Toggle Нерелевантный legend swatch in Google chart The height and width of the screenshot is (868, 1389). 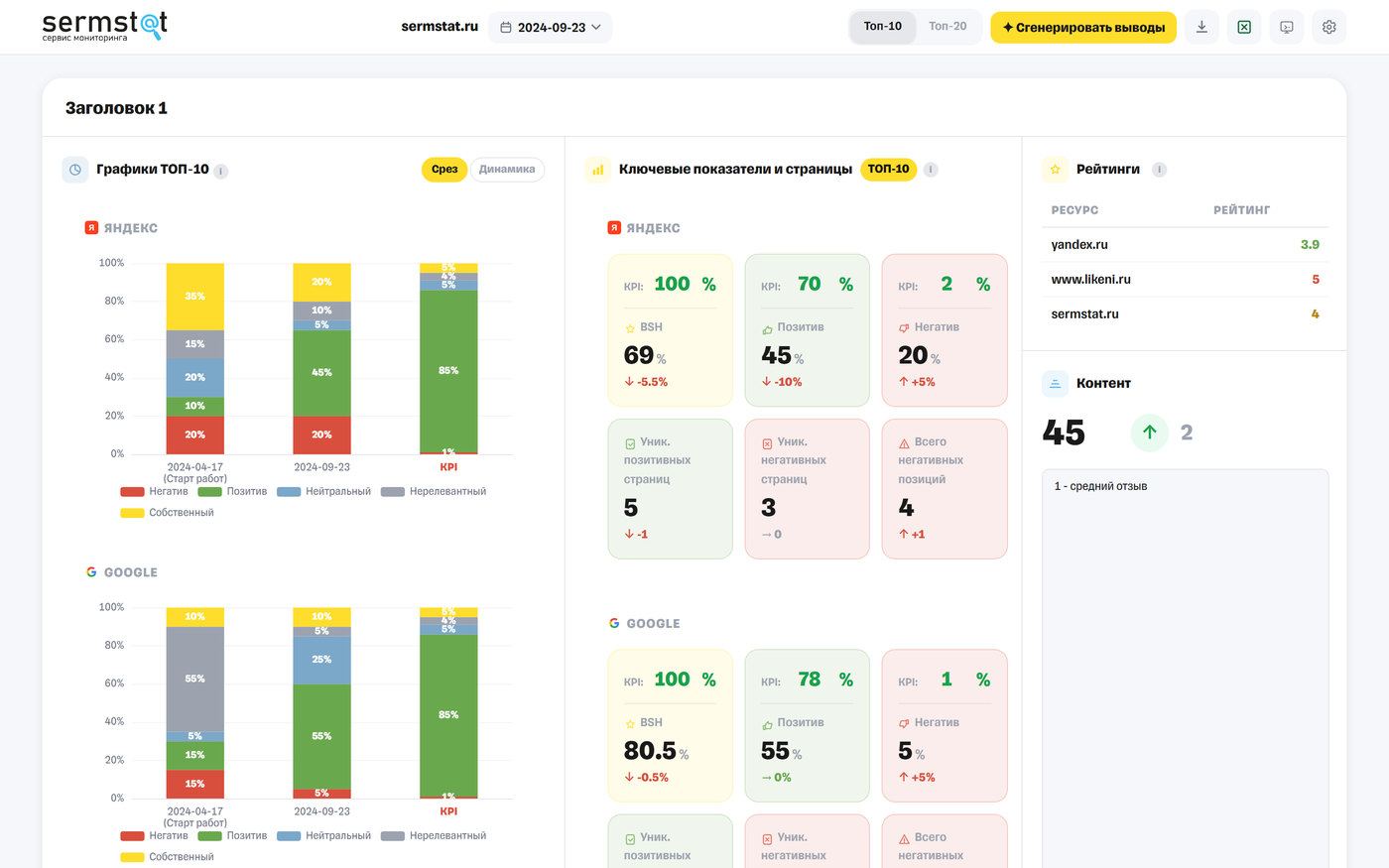tap(393, 836)
